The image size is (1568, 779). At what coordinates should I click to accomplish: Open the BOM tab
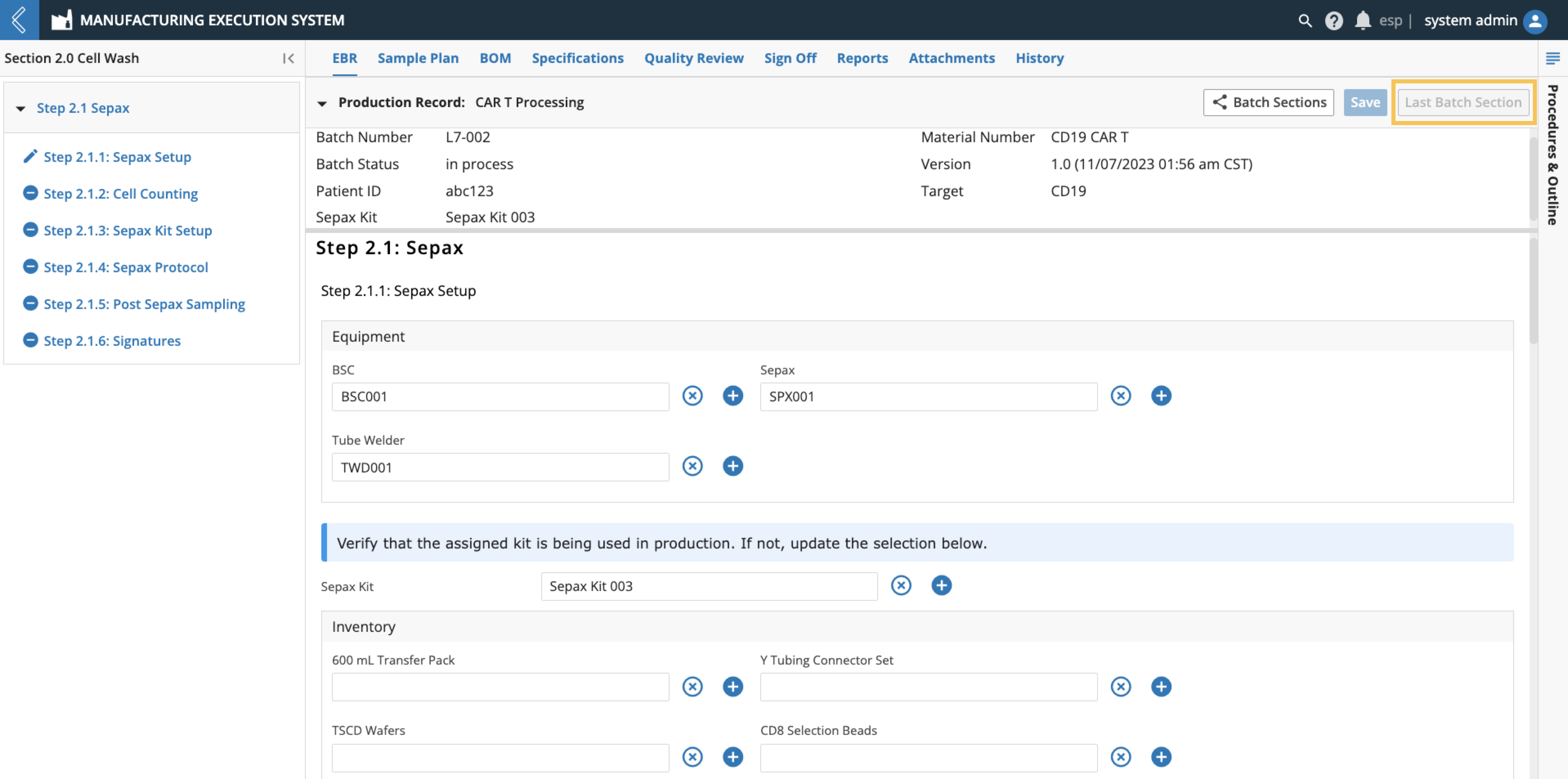click(x=495, y=58)
